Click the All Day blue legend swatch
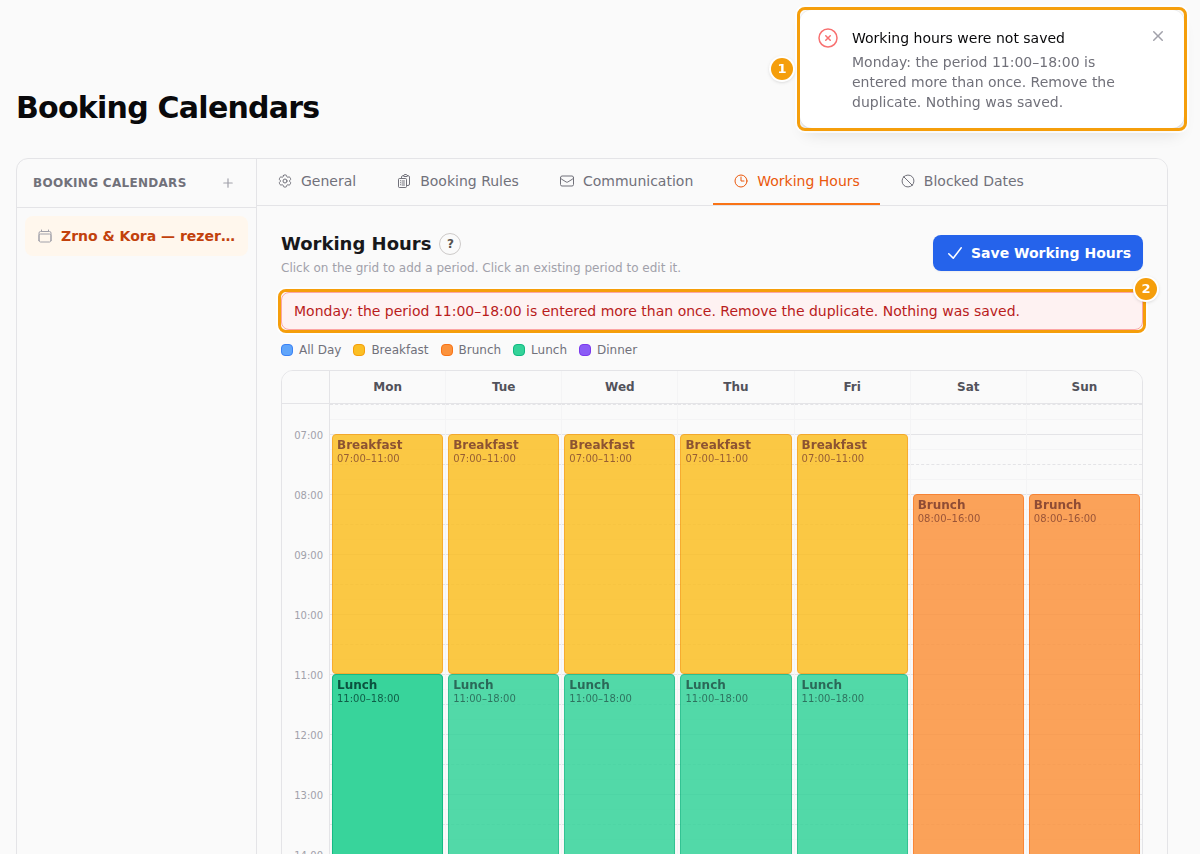Viewport: 1200px width, 854px height. [287, 350]
